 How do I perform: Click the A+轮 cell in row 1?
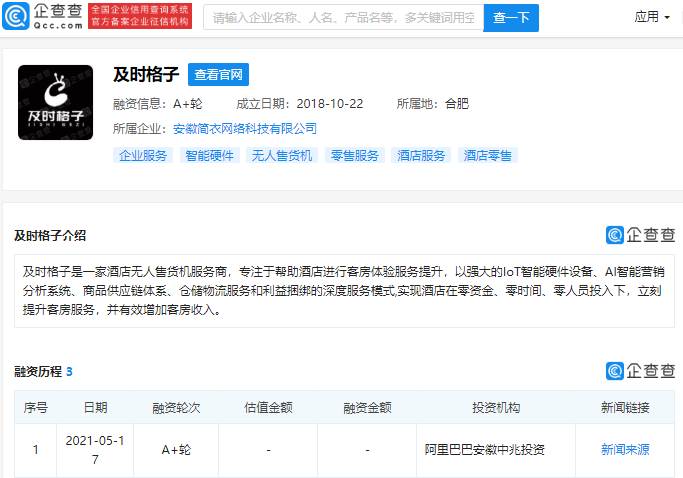[x=176, y=450]
